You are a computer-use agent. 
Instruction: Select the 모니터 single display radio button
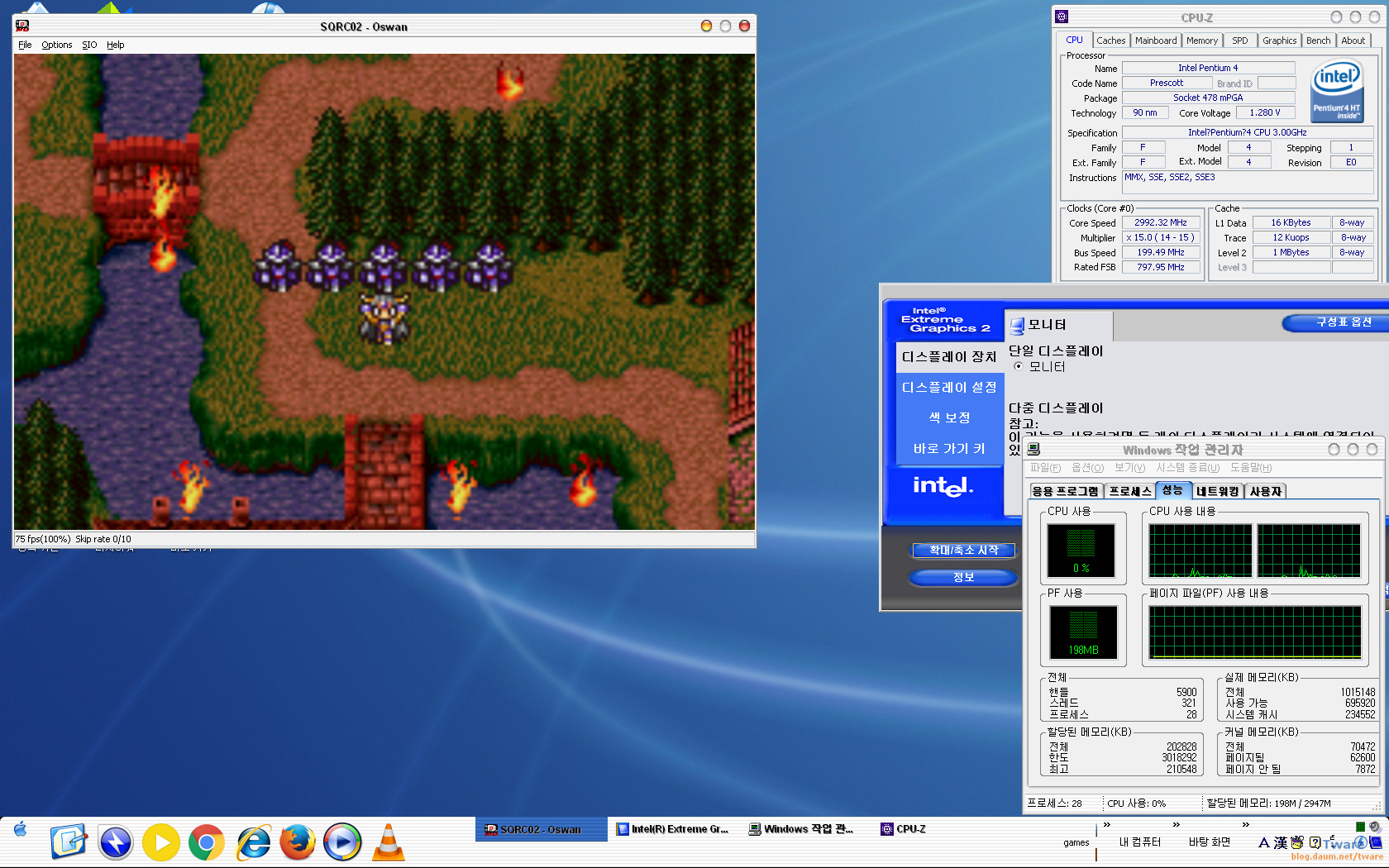1019,366
